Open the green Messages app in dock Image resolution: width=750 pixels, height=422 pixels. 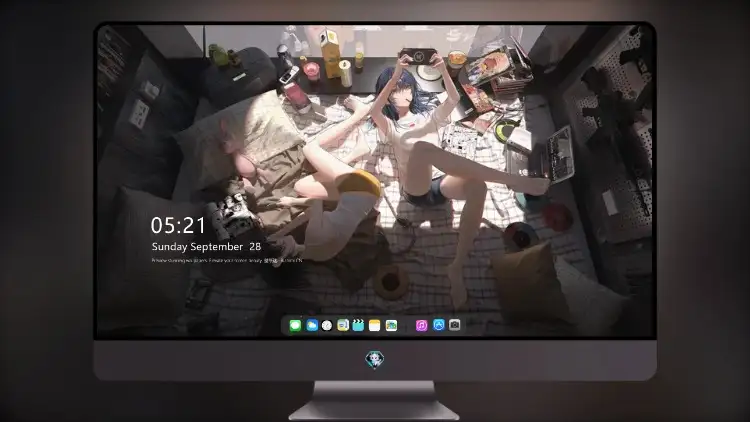coord(295,326)
